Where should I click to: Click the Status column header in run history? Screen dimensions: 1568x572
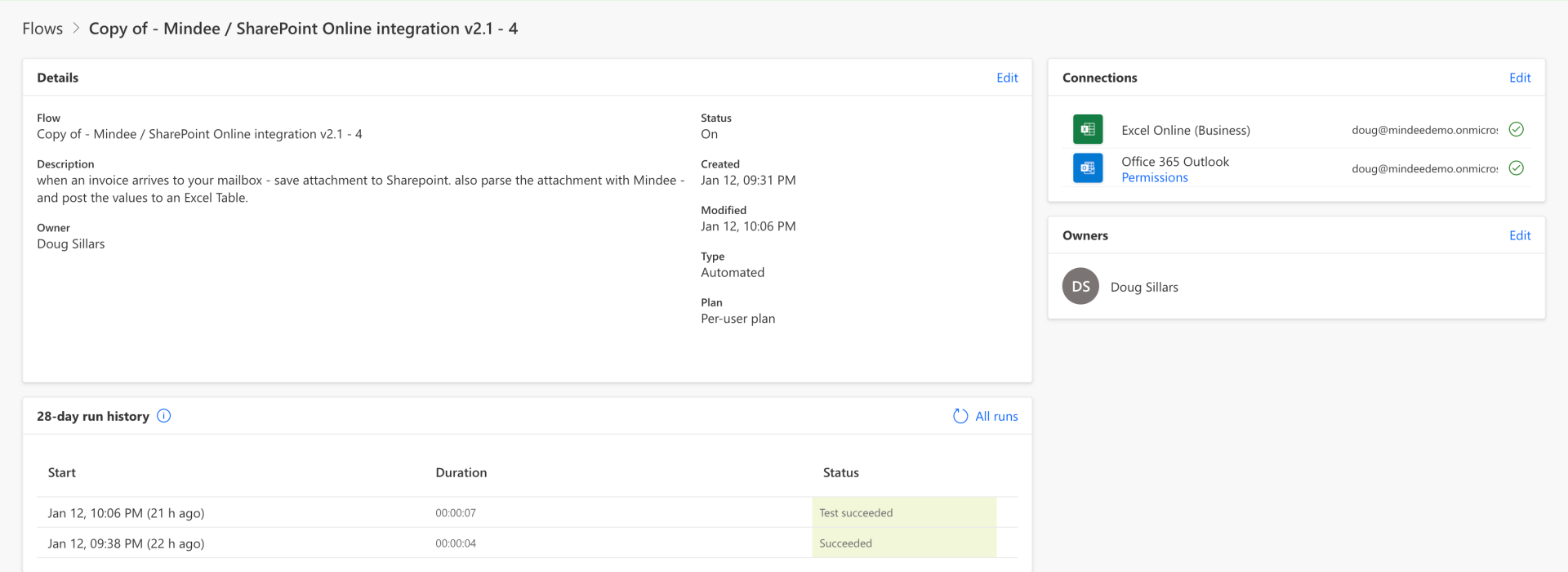[x=841, y=472]
